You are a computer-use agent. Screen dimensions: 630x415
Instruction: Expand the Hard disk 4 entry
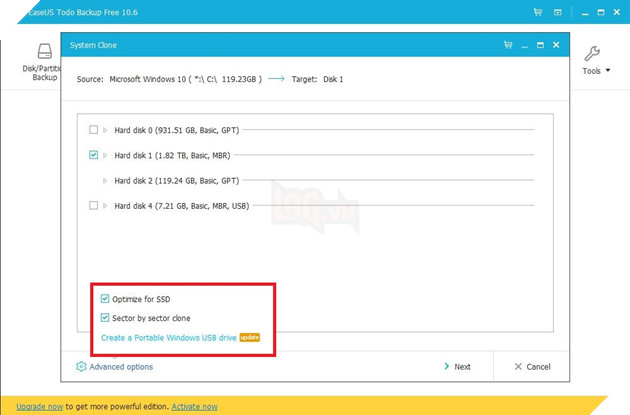[105, 206]
